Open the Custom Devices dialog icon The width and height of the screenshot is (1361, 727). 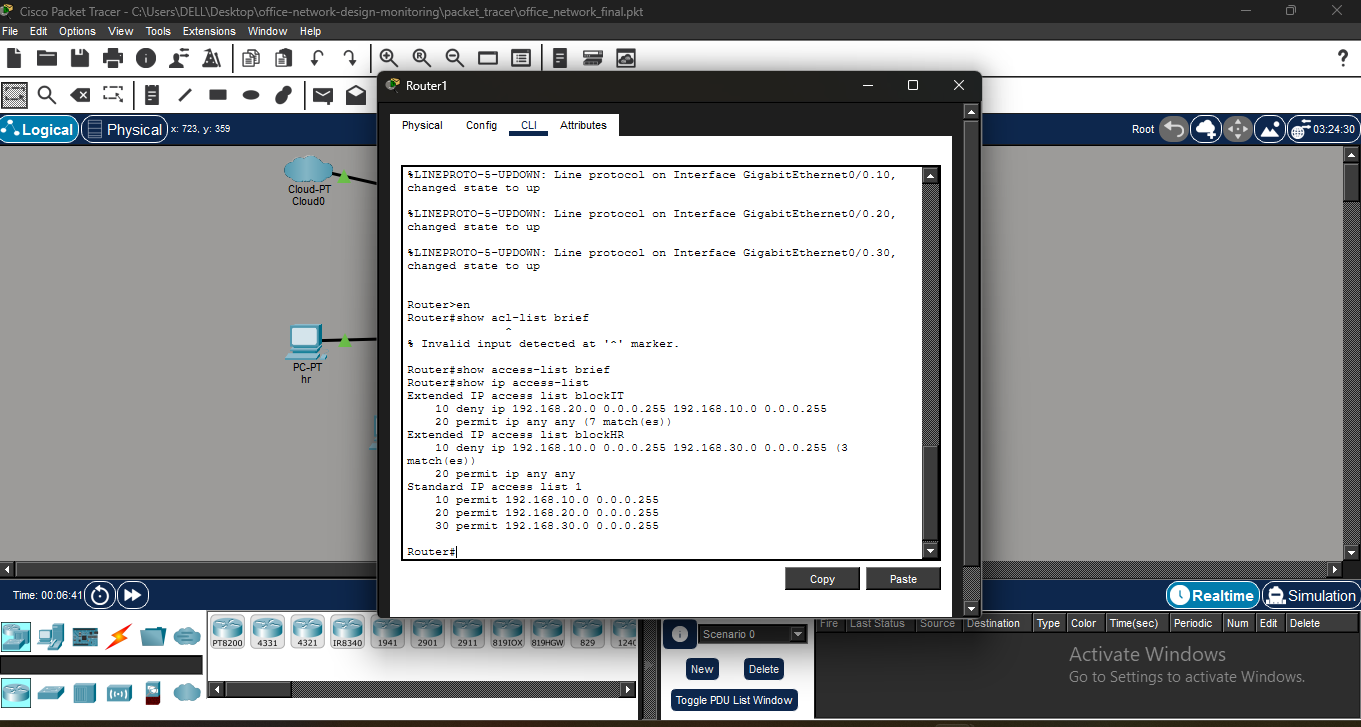[521, 58]
